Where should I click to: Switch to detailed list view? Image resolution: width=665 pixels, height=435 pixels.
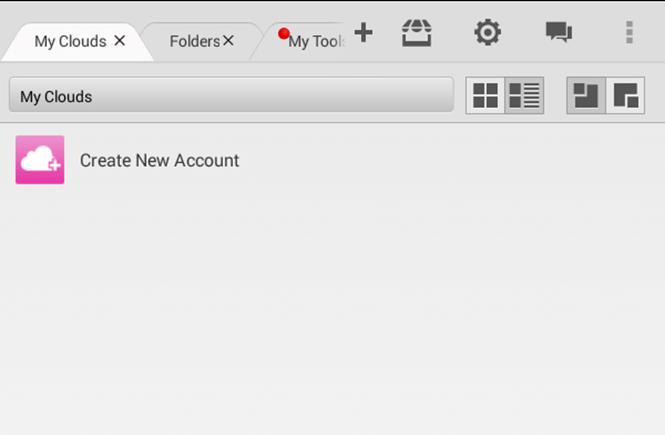pos(524,96)
